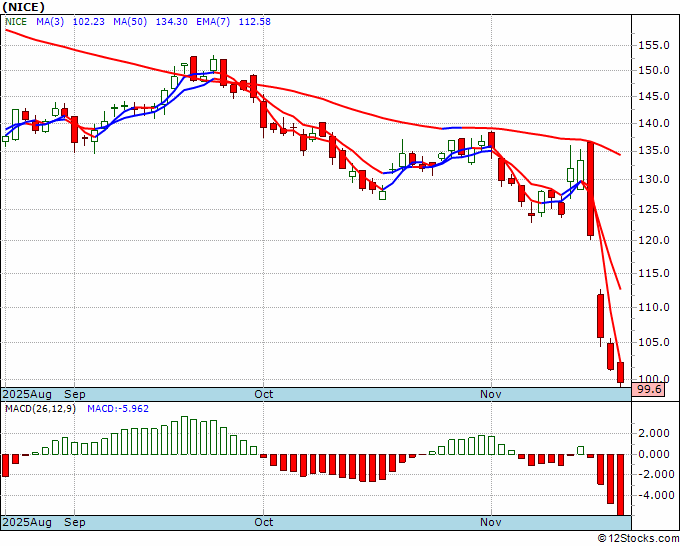680x546 pixels.
Task: Click Nov on the price chart date axis
Action: [x=491, y=394]
